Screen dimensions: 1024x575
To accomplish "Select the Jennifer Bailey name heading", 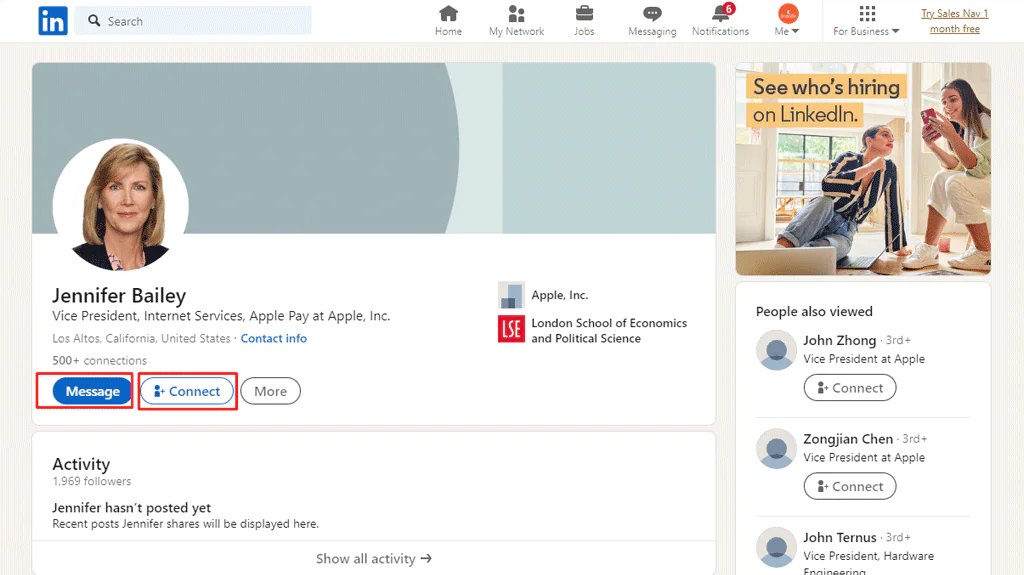I will [119, 295].
